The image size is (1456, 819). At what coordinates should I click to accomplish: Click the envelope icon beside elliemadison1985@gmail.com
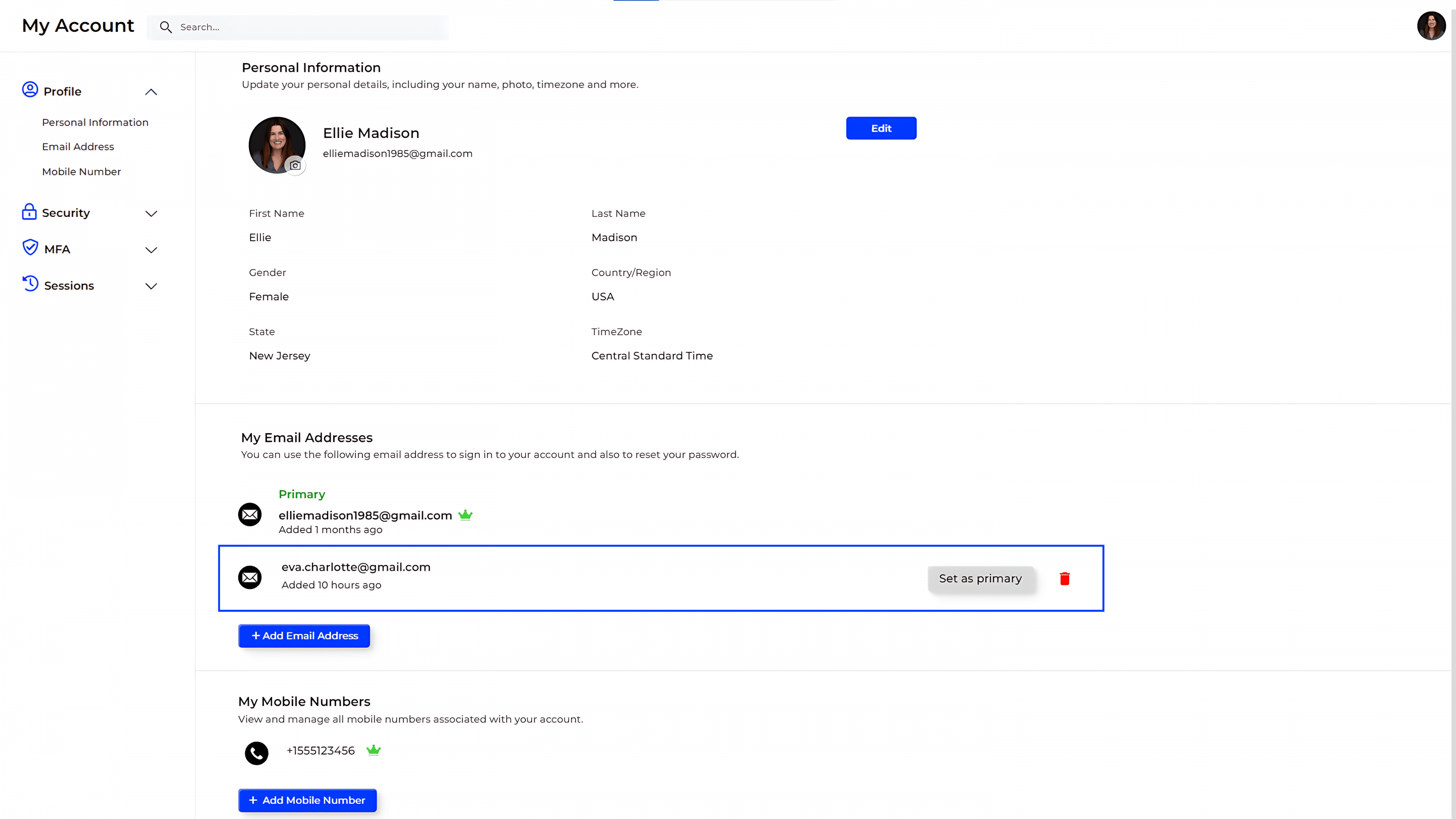(250, 514)
